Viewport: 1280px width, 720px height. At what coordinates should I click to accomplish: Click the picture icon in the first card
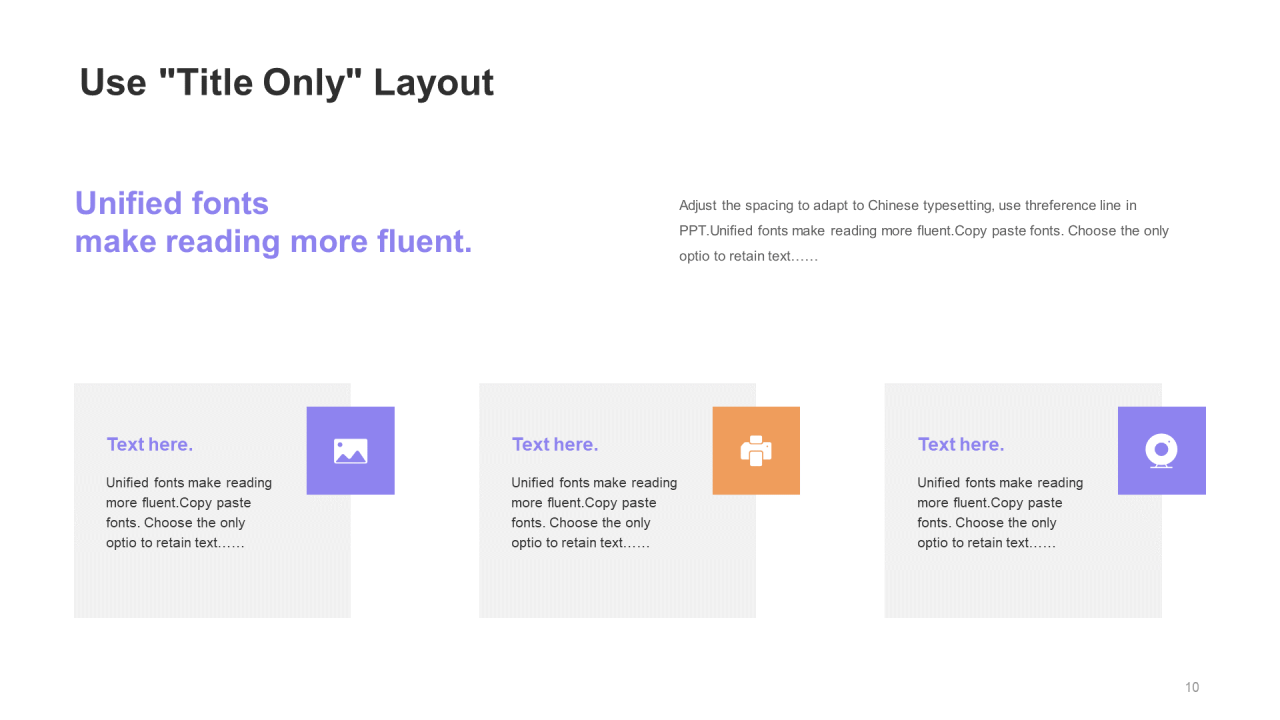350,451
